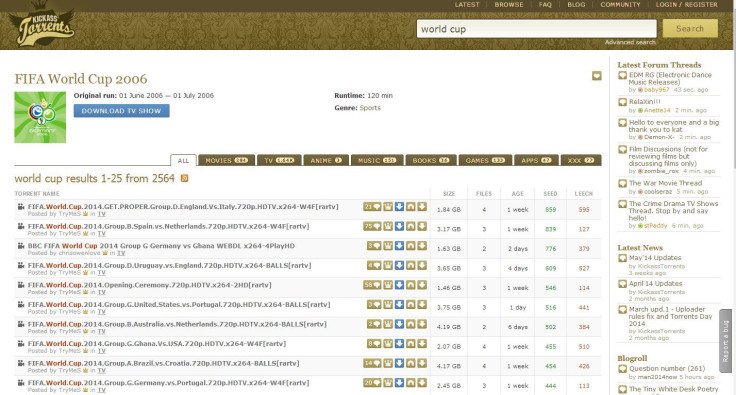Sort results by FILES column header
Screen dimensions: 736x395
click(x=484, y=193)
